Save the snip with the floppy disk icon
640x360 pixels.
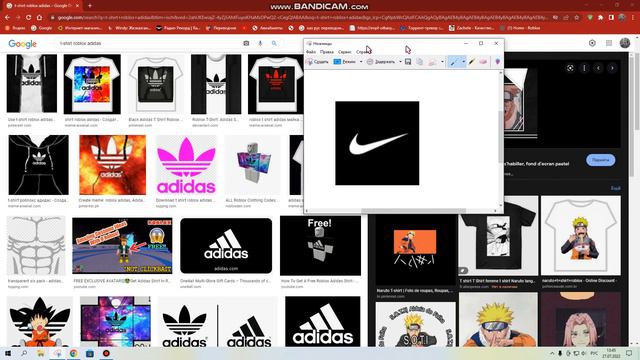point(408,62)
